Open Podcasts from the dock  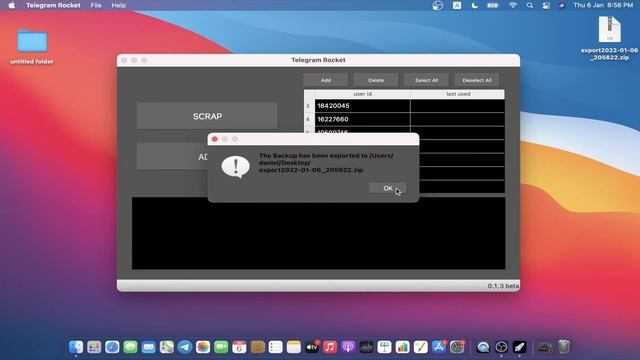coord(348,347)
